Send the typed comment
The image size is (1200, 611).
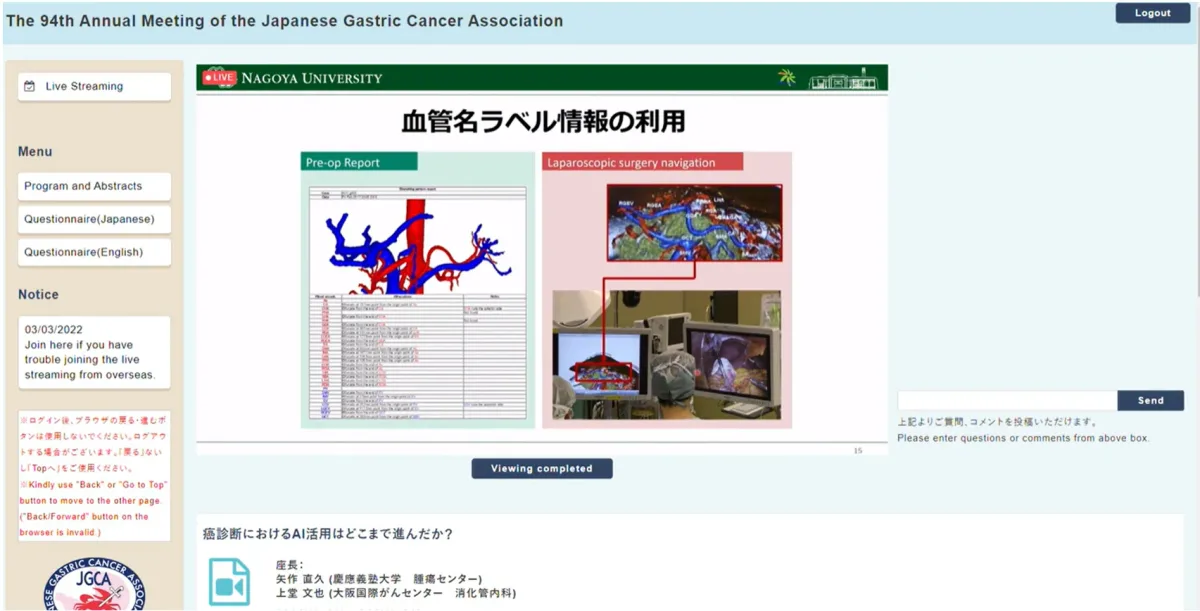(1150, 400)
